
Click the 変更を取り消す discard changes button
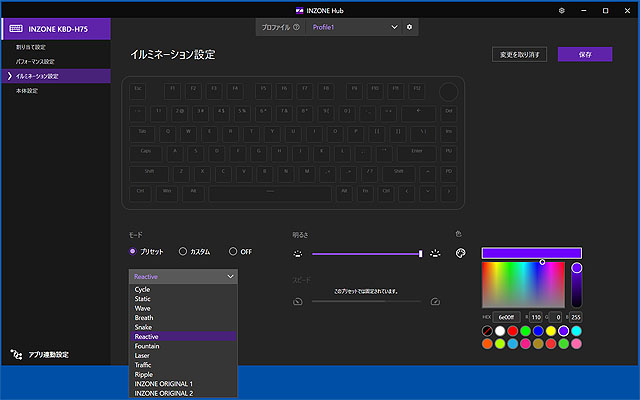click(520, 54)
